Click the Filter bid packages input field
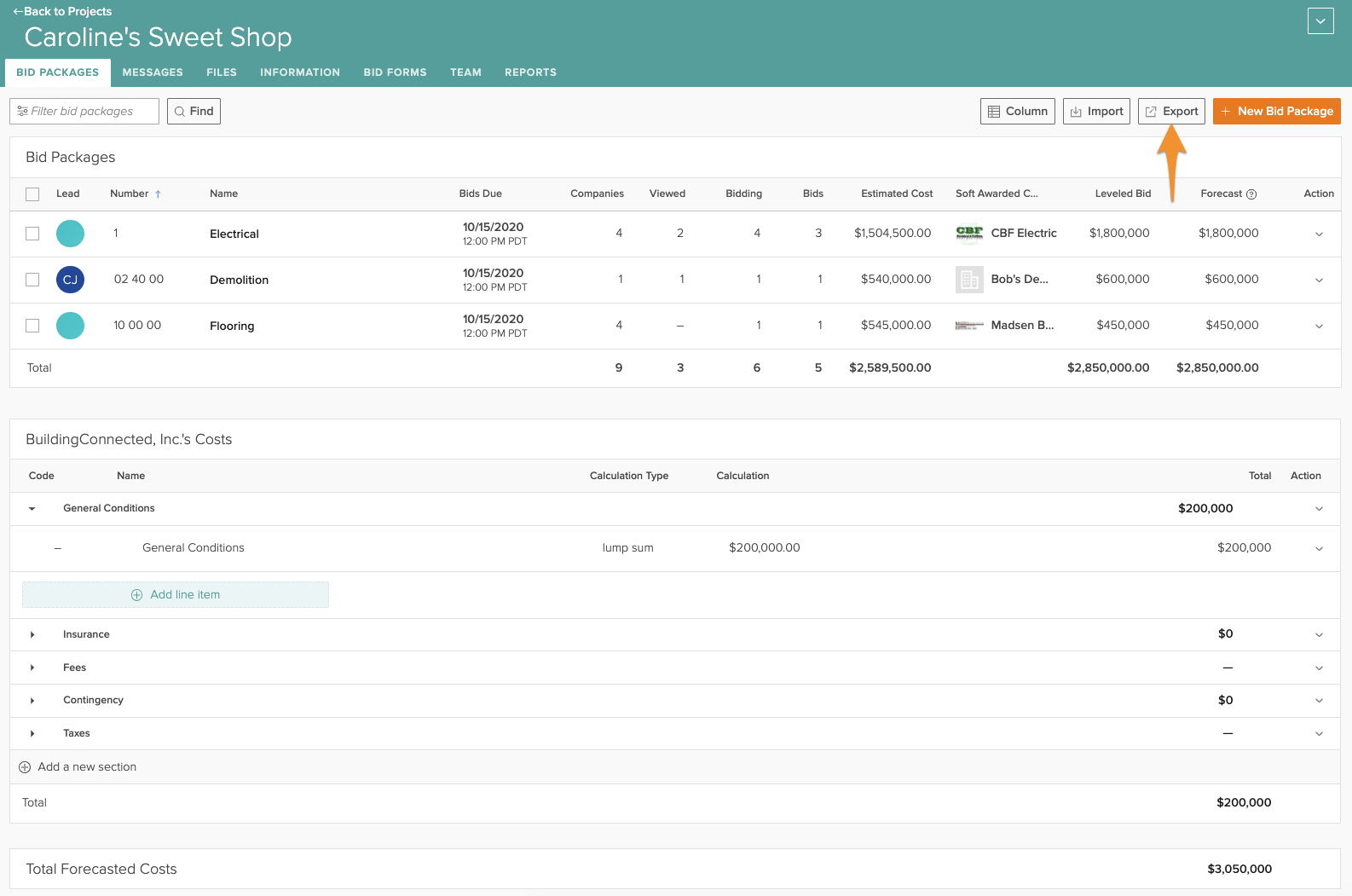The height and width of the screenshot is (896, 1352). (x=84, y=112)
